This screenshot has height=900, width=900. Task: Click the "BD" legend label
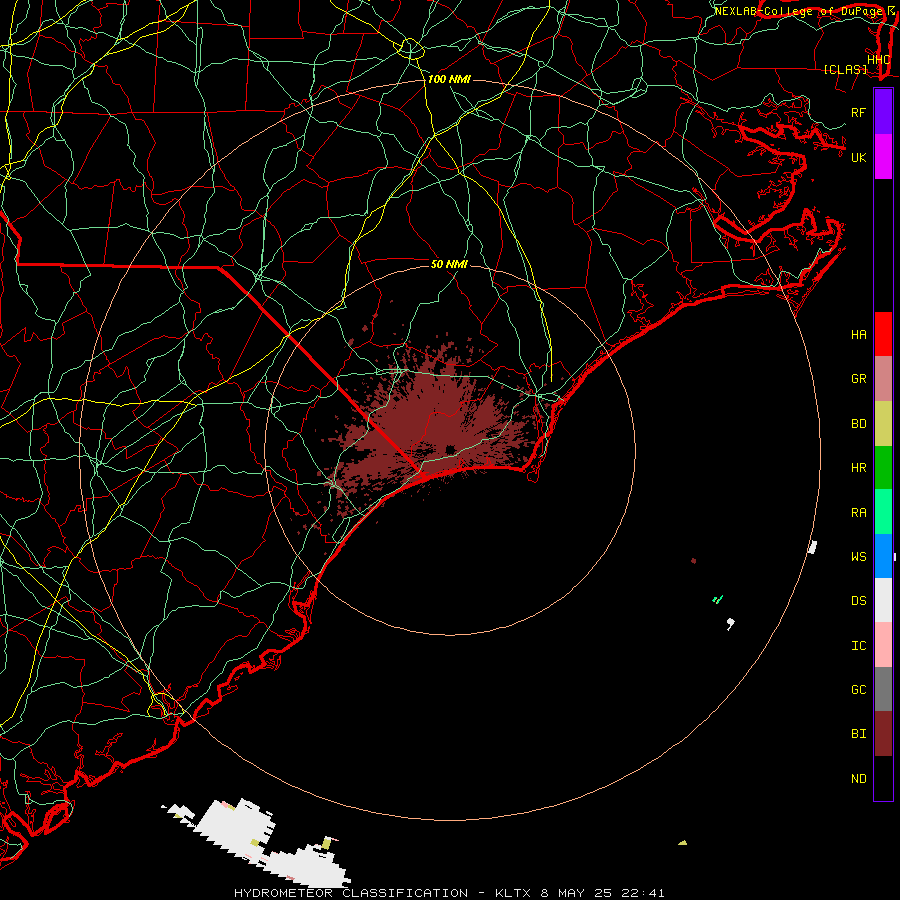(x=858, y=424)
